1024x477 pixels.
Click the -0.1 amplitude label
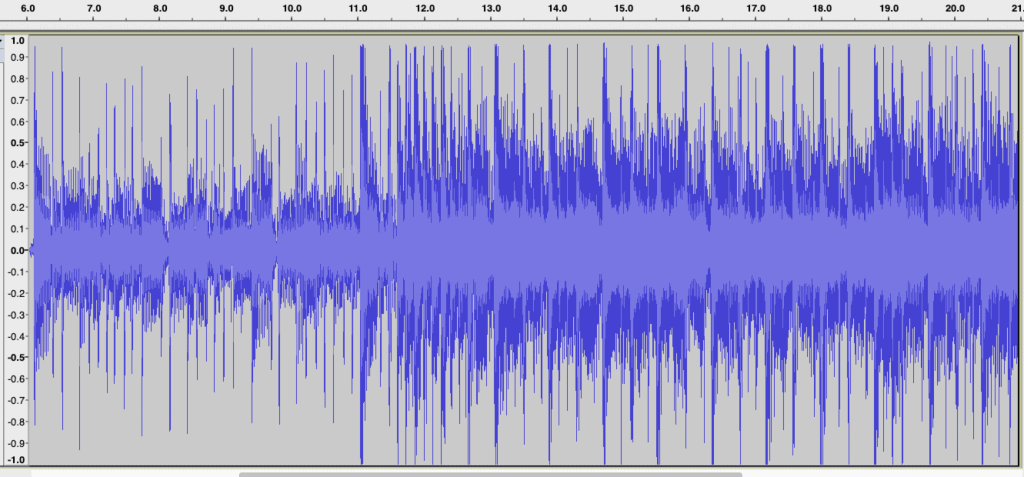click(x=16, y=272)
